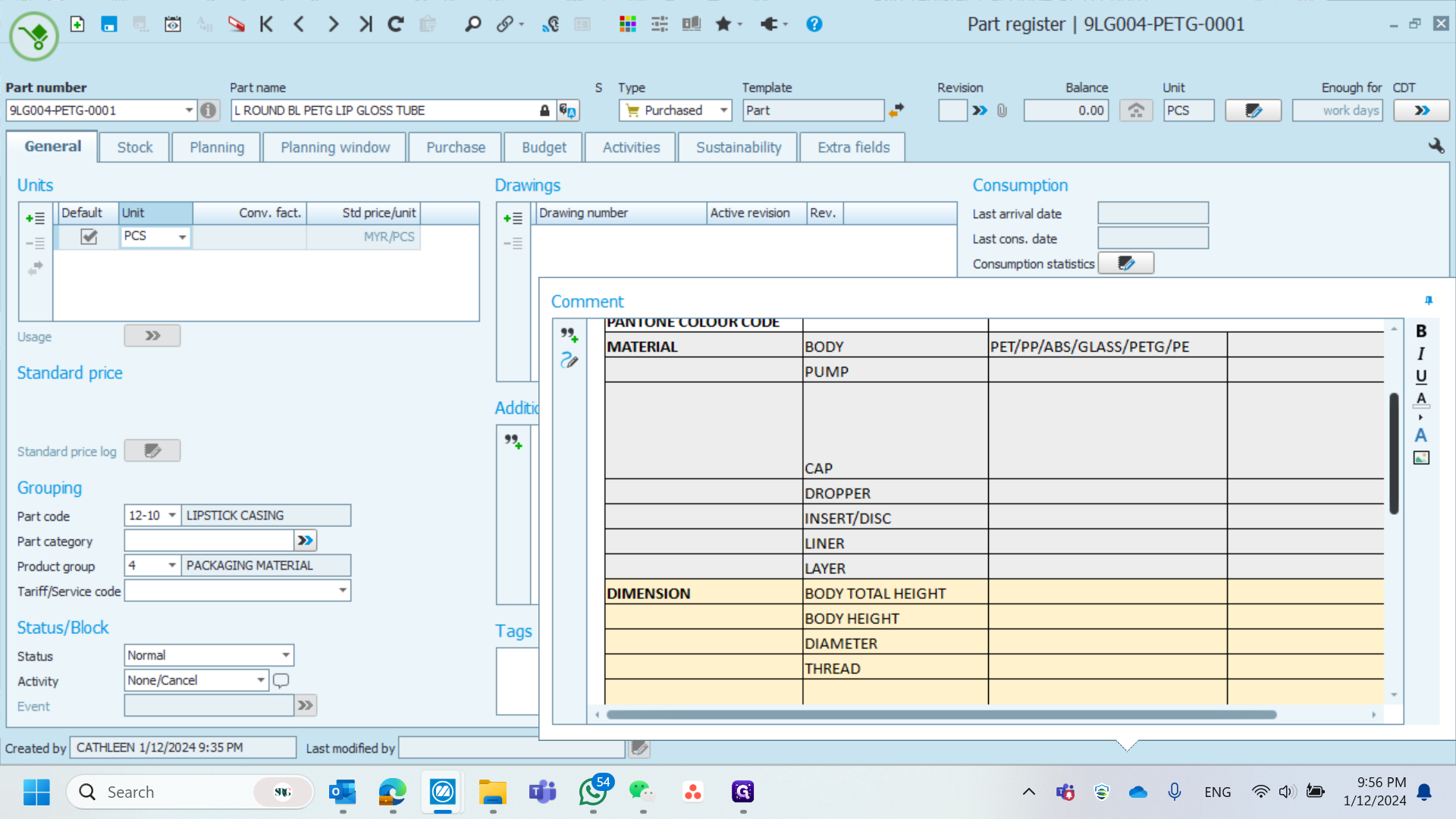Open the wrench settings icon
The image size is (1456, 819).
tap(1436, 146)
